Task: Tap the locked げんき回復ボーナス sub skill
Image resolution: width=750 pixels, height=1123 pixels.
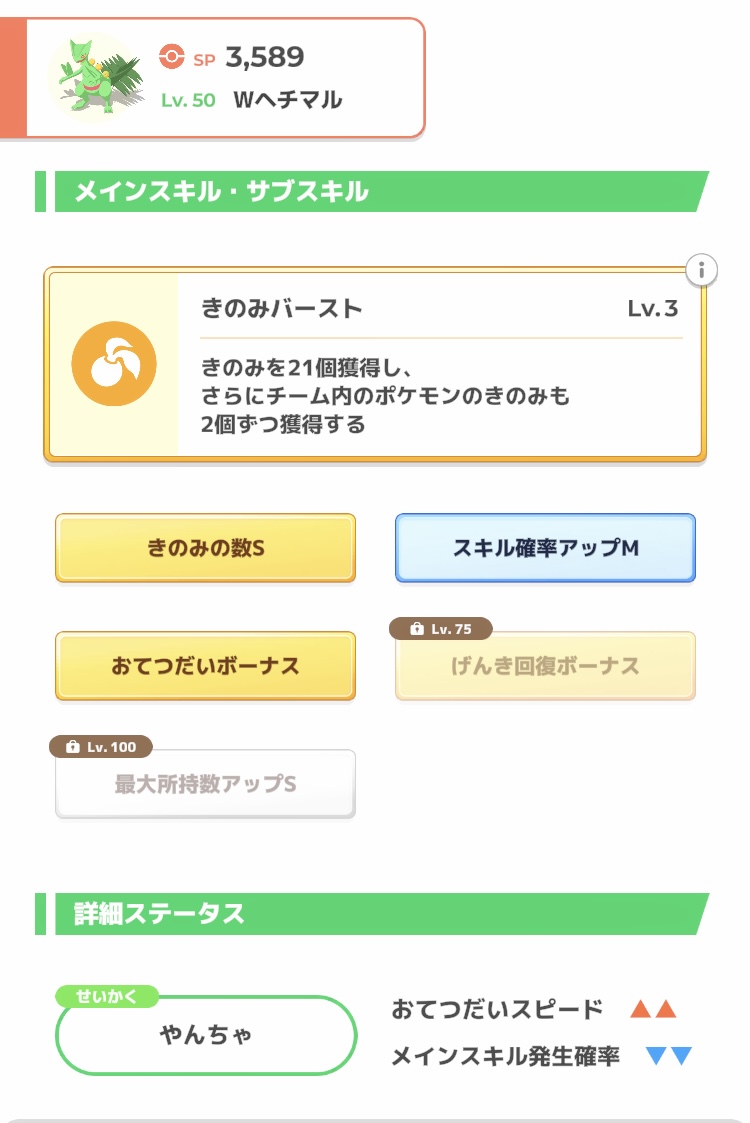Action: [x=545, y=667]
